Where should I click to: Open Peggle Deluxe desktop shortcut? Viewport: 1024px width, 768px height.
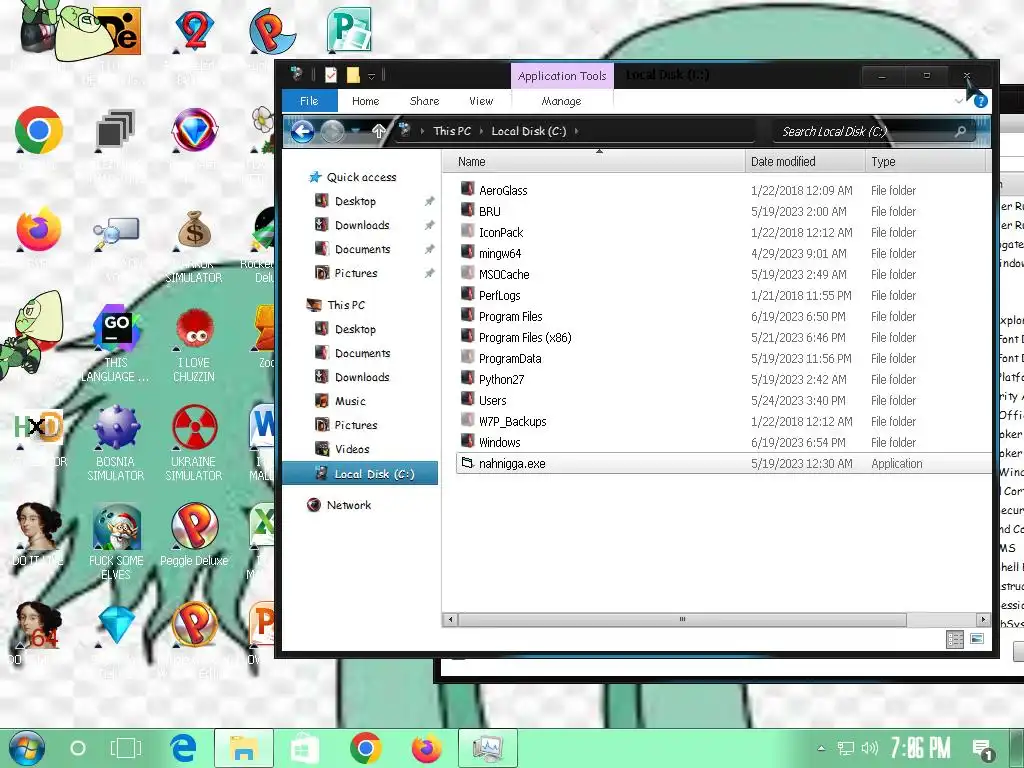click(x=194, y=536)
